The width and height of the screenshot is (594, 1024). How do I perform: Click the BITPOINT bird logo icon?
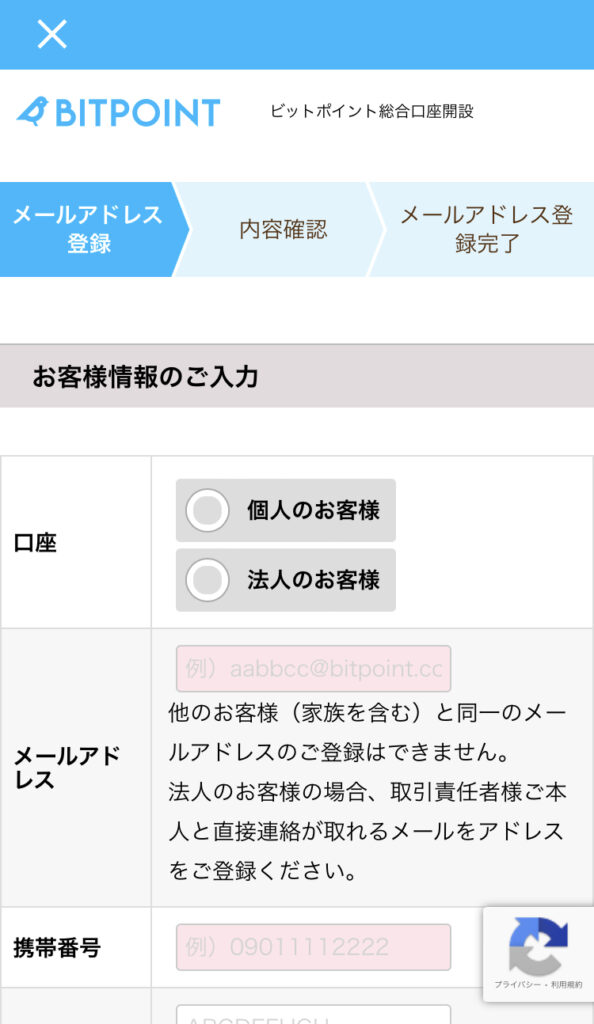(33, 112)
